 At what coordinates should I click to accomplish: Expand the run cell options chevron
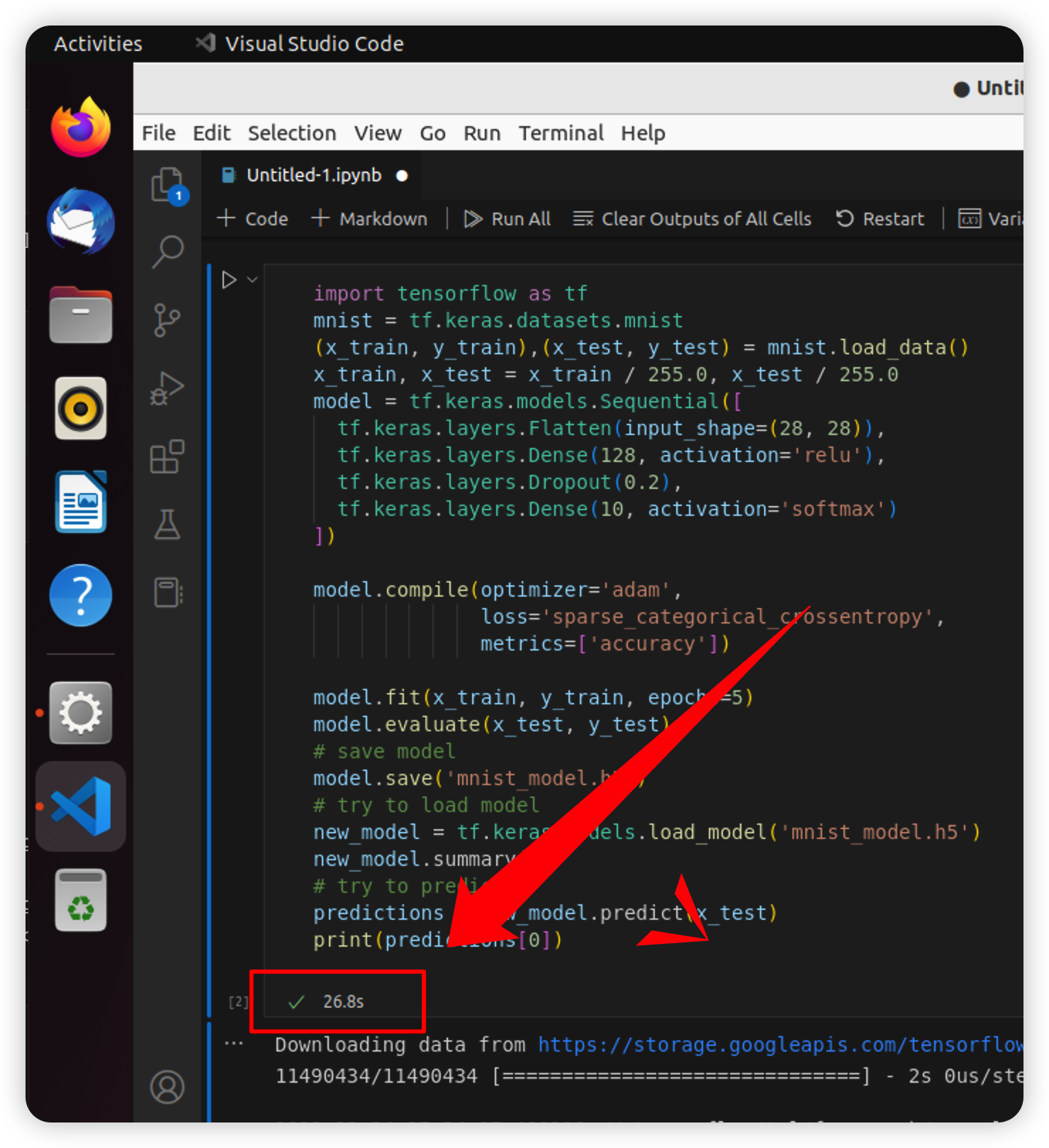252,280
